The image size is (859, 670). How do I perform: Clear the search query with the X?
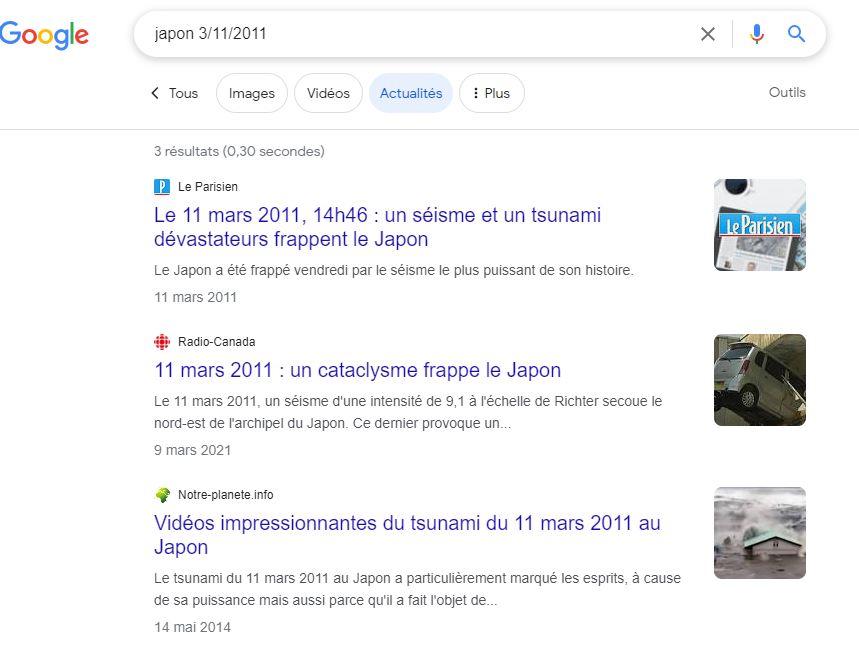click(708, 34)
